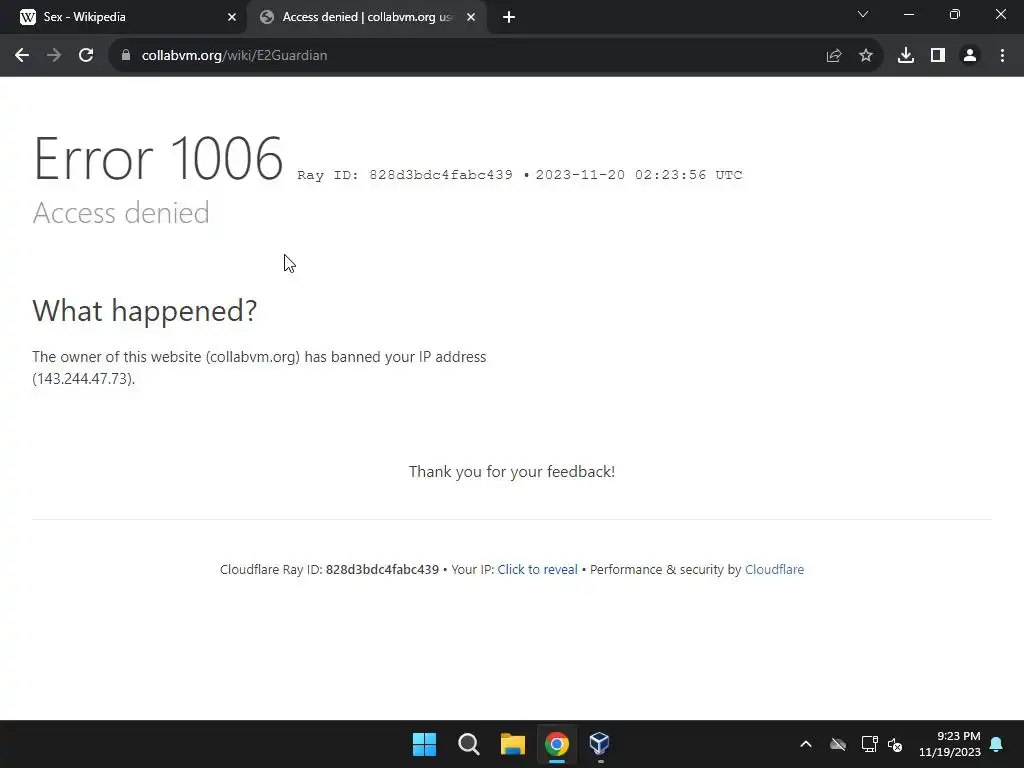Open the Cloudflare link in footer
Viewport: 1024px width, 768px height.
coord(774,569)
